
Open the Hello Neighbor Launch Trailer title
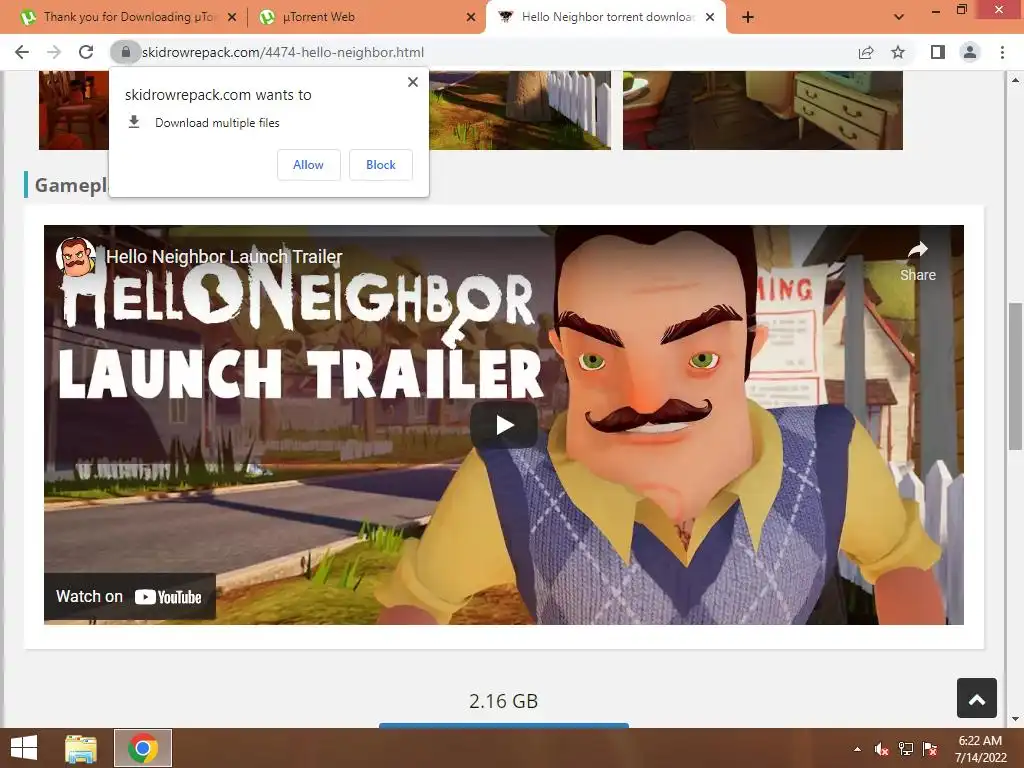[x=224, y=257]
